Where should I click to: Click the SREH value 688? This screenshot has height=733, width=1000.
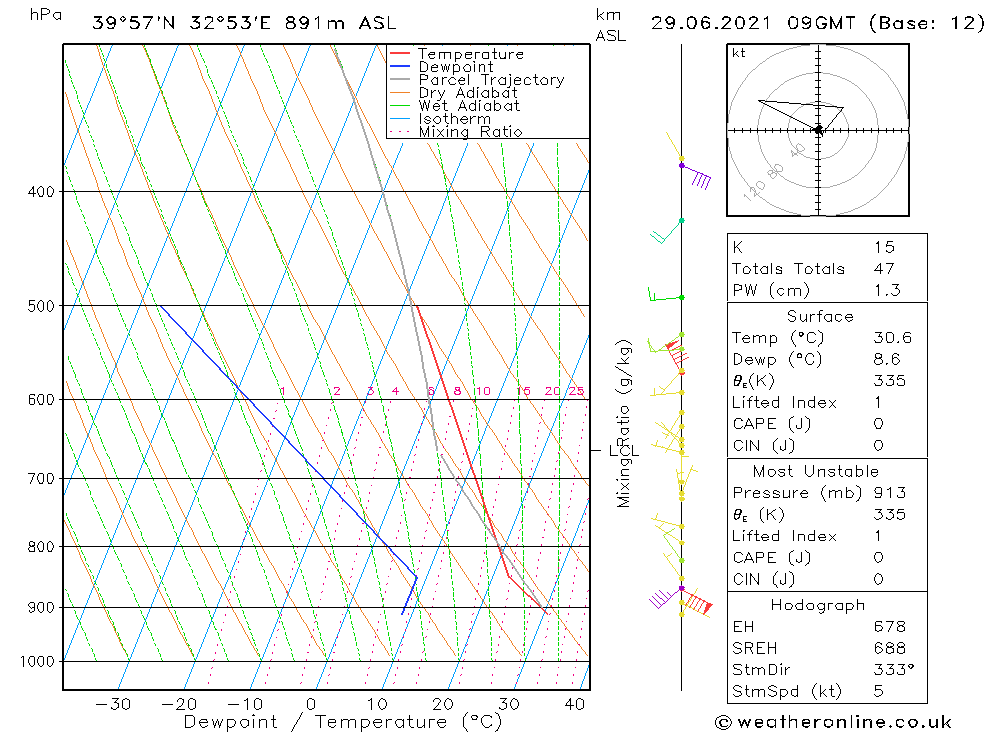coord(890,649)
